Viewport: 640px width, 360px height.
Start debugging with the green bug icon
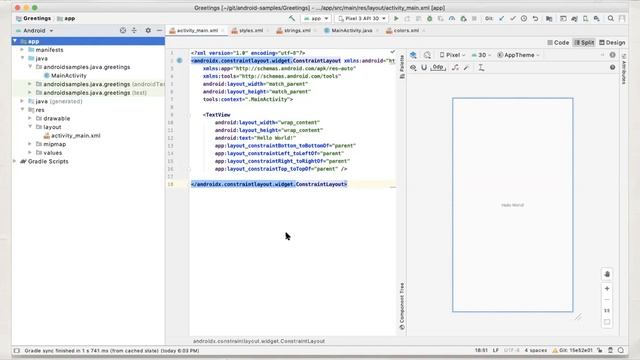pos(429,18)
